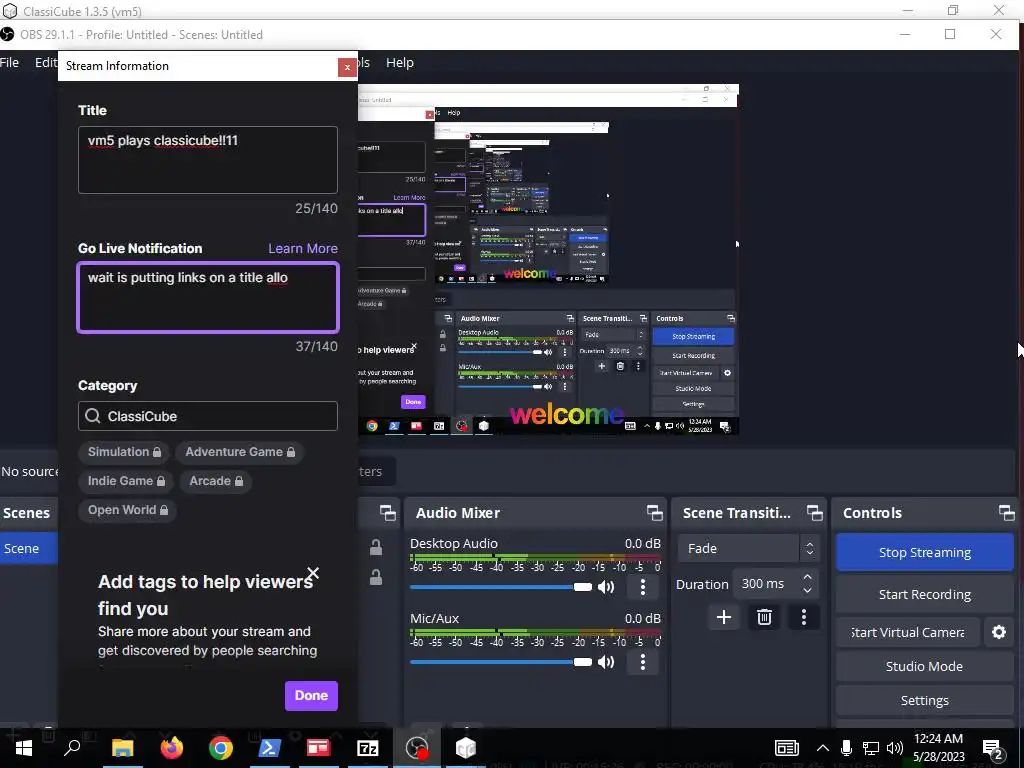This screenshot has height=768, width=1024.
Task: Toggle the lower source lock icon
Action: (376, 577)
